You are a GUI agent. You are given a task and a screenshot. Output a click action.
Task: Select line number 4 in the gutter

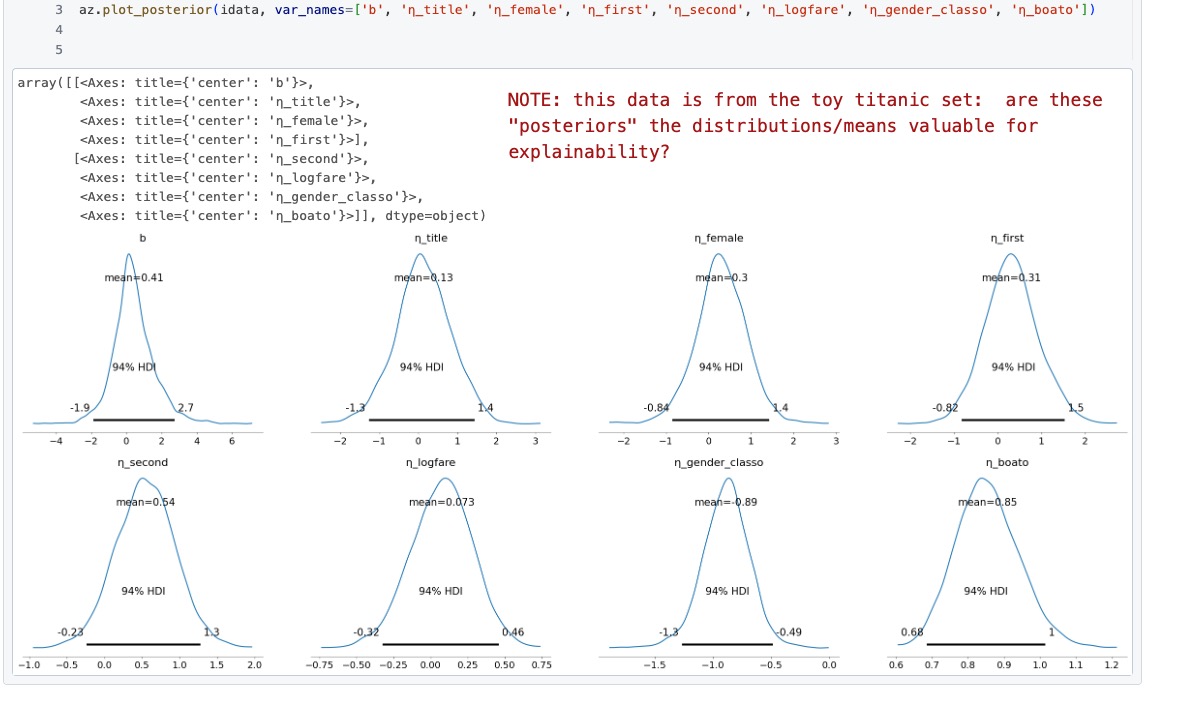pos(59,30)
